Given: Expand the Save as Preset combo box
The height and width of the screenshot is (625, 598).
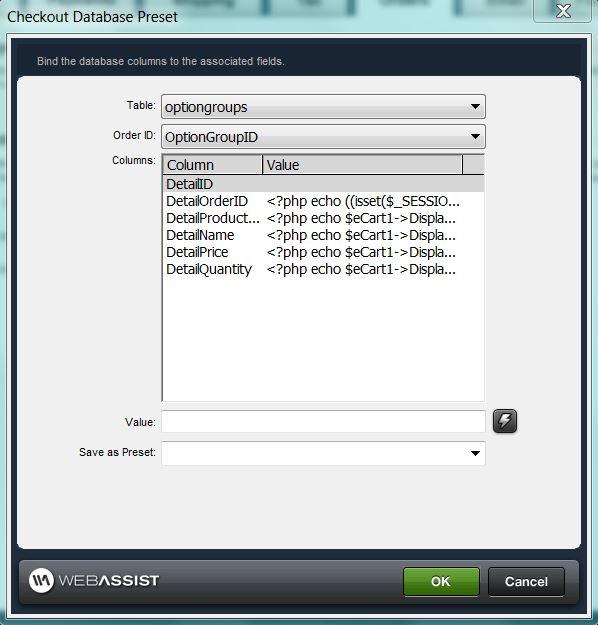Looking at the screenshot, I should (x=323, y=453).
